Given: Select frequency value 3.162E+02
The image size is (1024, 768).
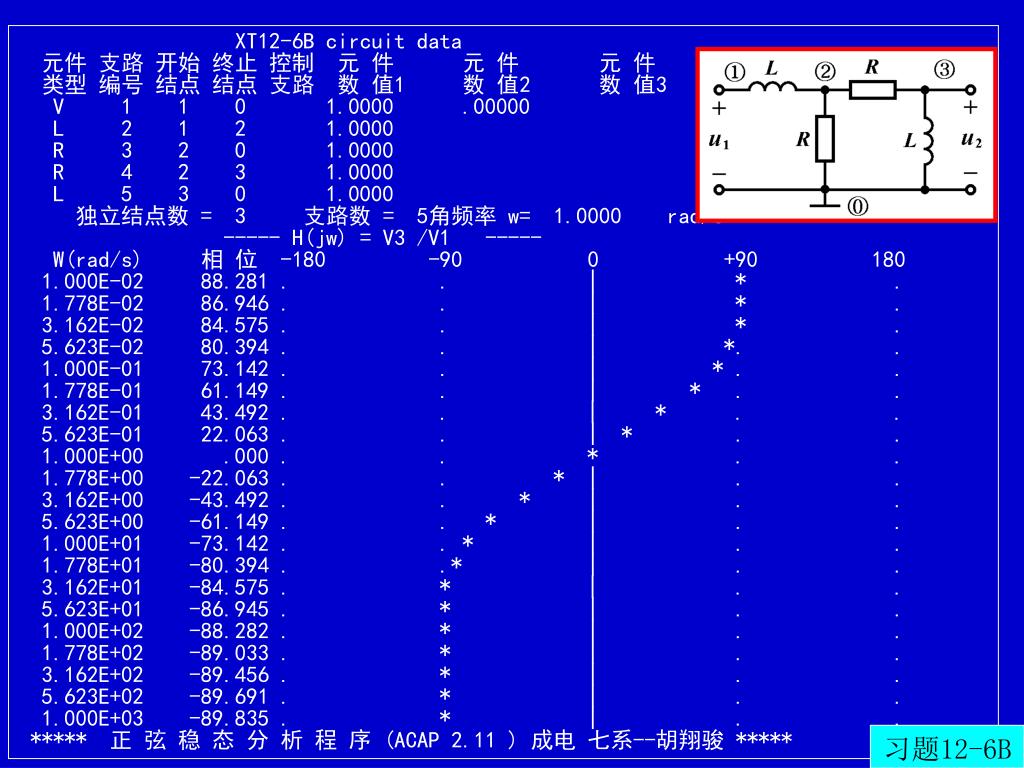Looking at the screenshot, I should 92,675.
